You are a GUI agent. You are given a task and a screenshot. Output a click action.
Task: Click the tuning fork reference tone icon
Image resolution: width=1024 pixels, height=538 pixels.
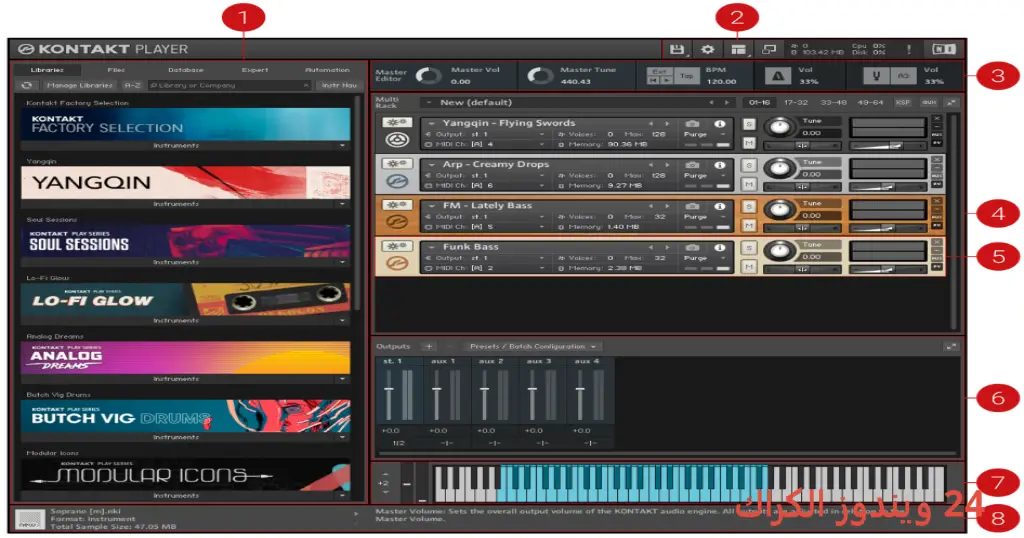click(x=876, y=76)
